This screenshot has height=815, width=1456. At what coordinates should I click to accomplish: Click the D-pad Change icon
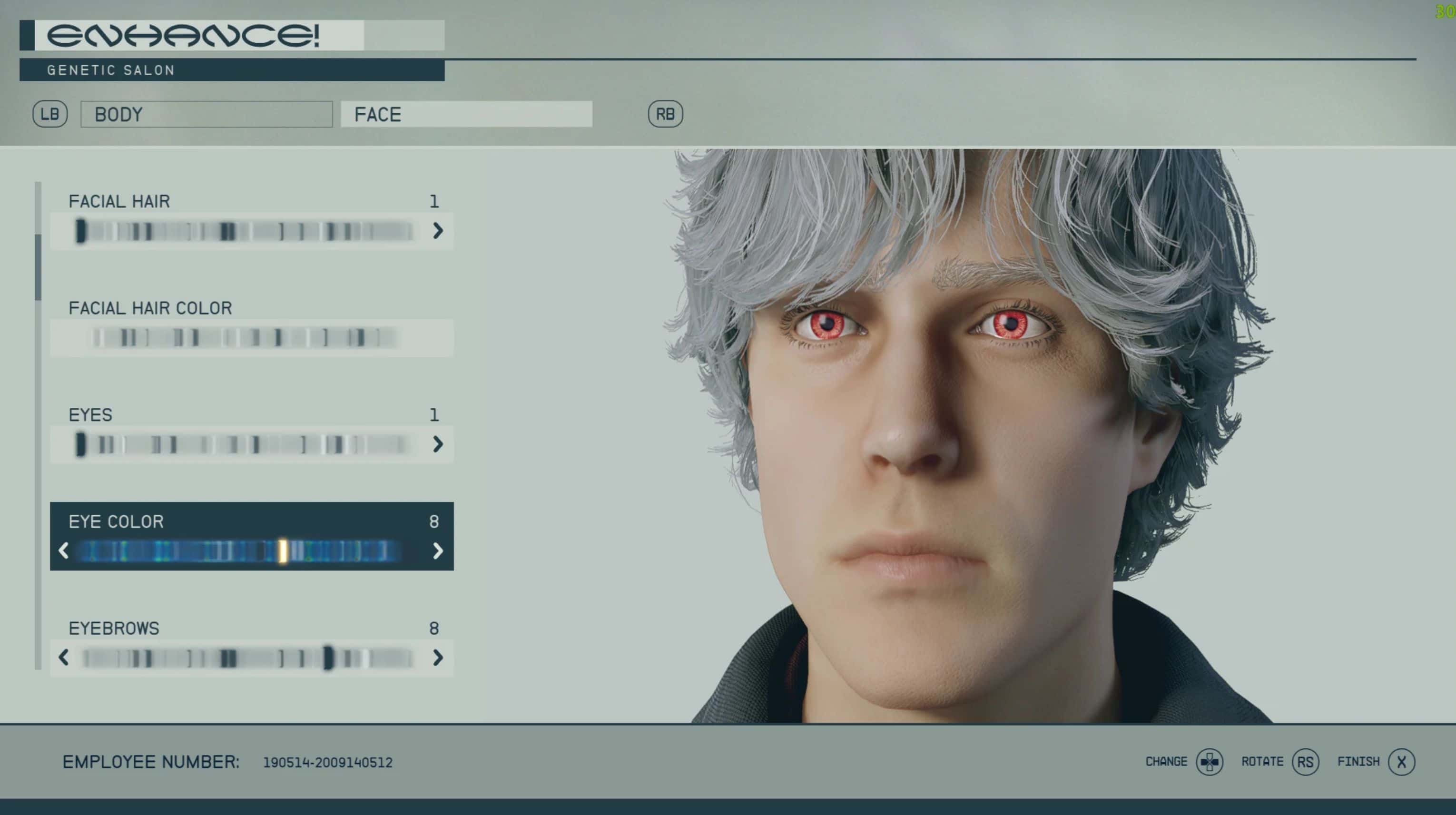coord(1209,762)
